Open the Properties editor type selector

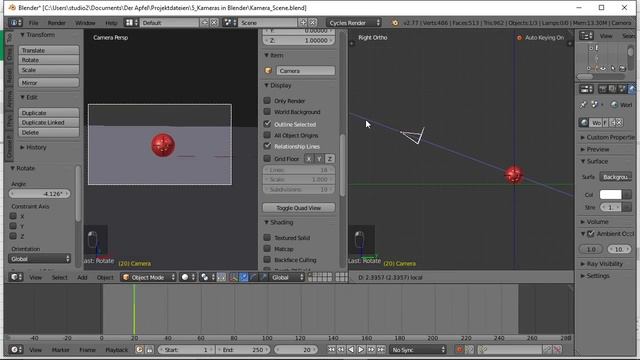pos(586,89)
